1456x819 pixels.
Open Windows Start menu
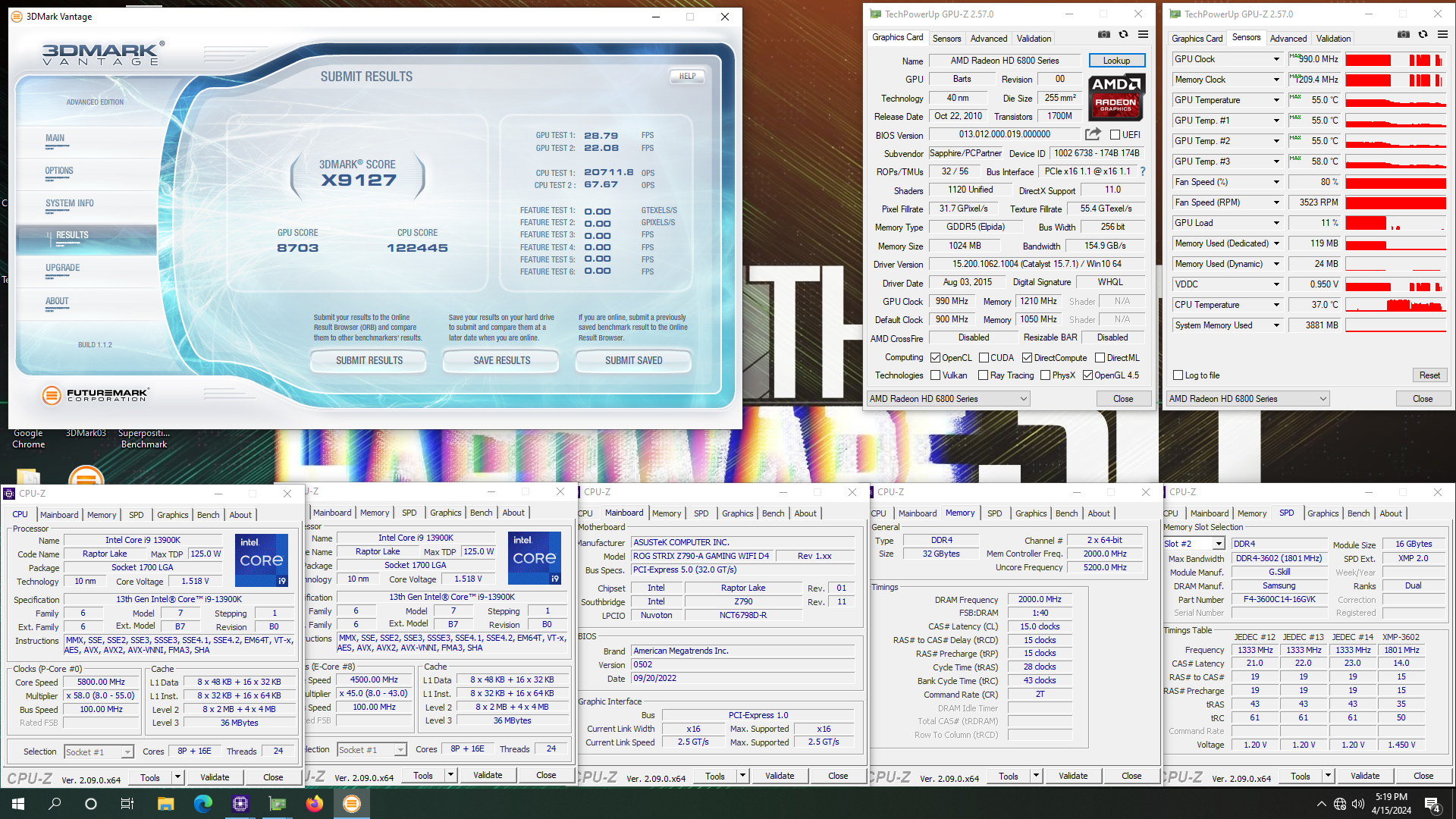(x=18, y=804)
